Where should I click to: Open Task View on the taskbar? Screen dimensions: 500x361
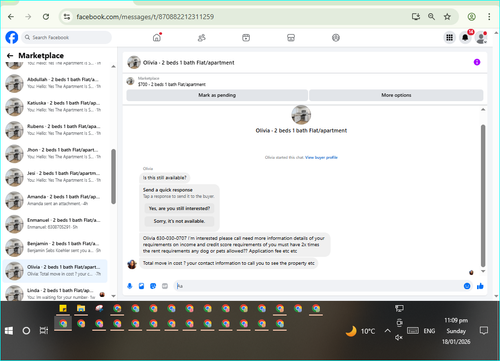click(44, 331)
